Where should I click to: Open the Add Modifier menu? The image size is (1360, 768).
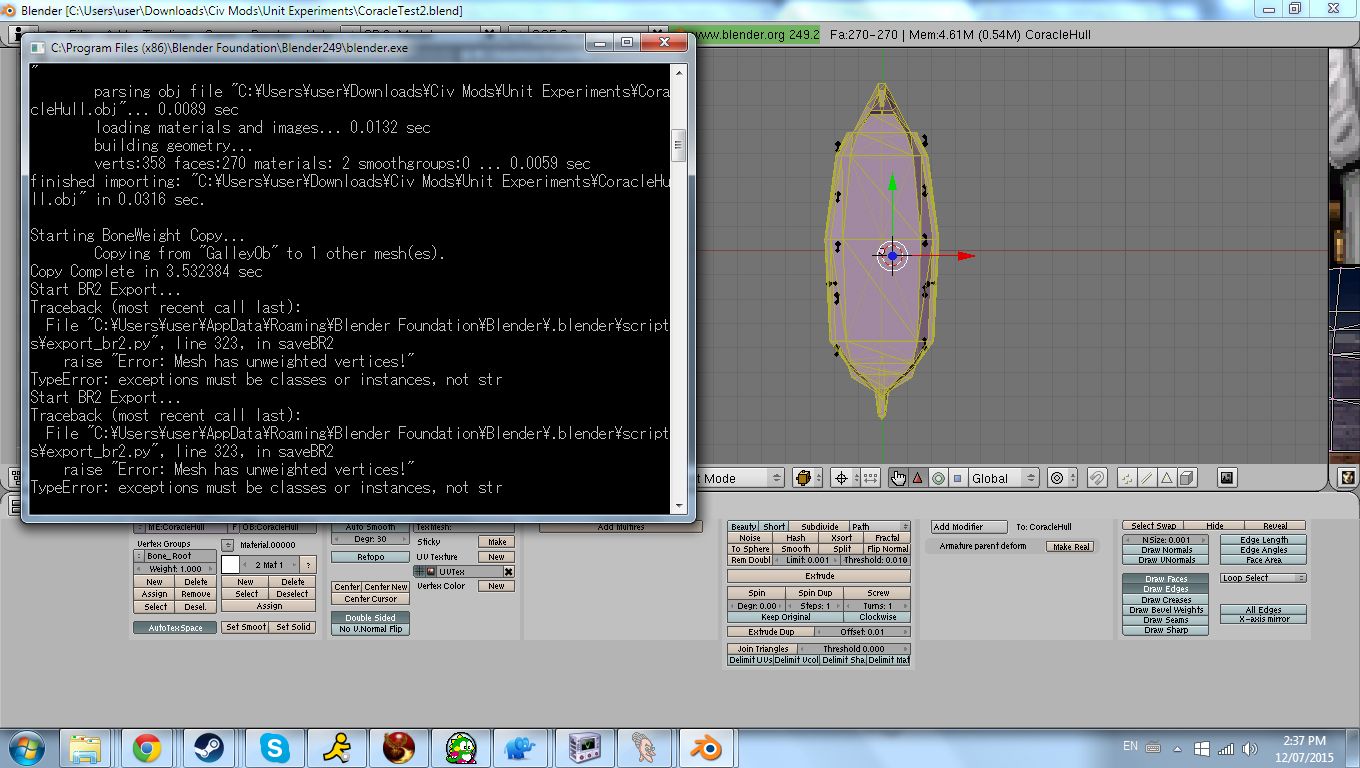pyautogui.click(x=971, y=527)
